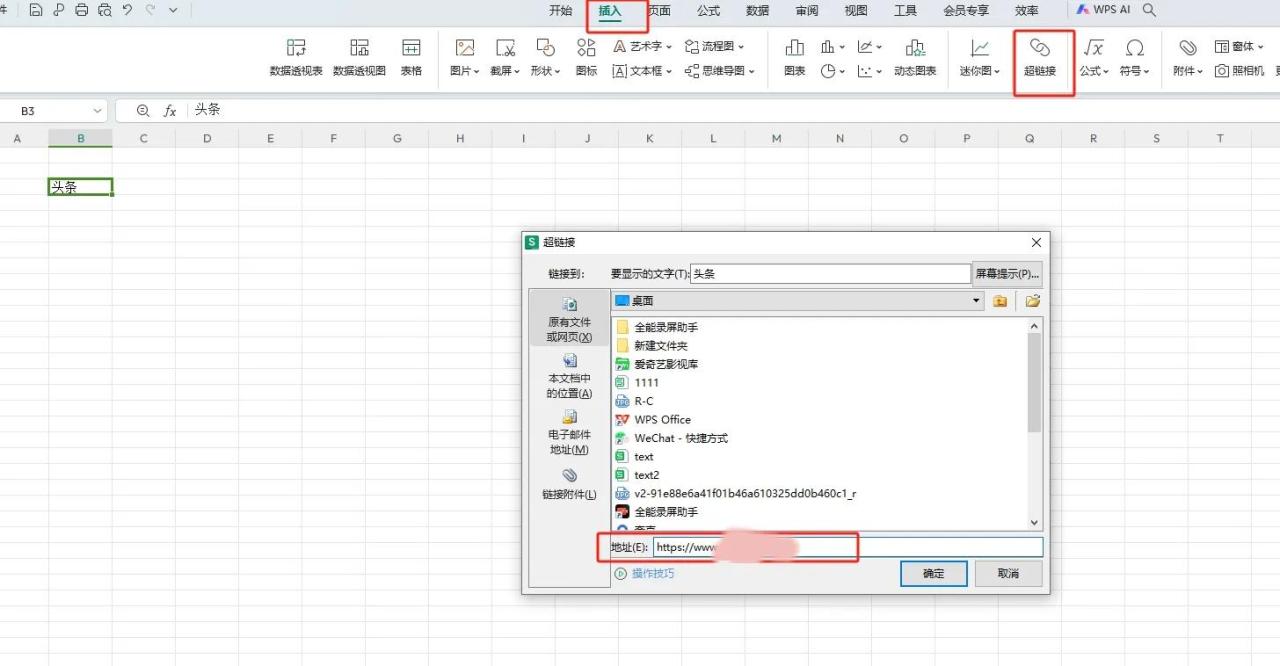Insert a 文本框 text box

click(642, 71)
